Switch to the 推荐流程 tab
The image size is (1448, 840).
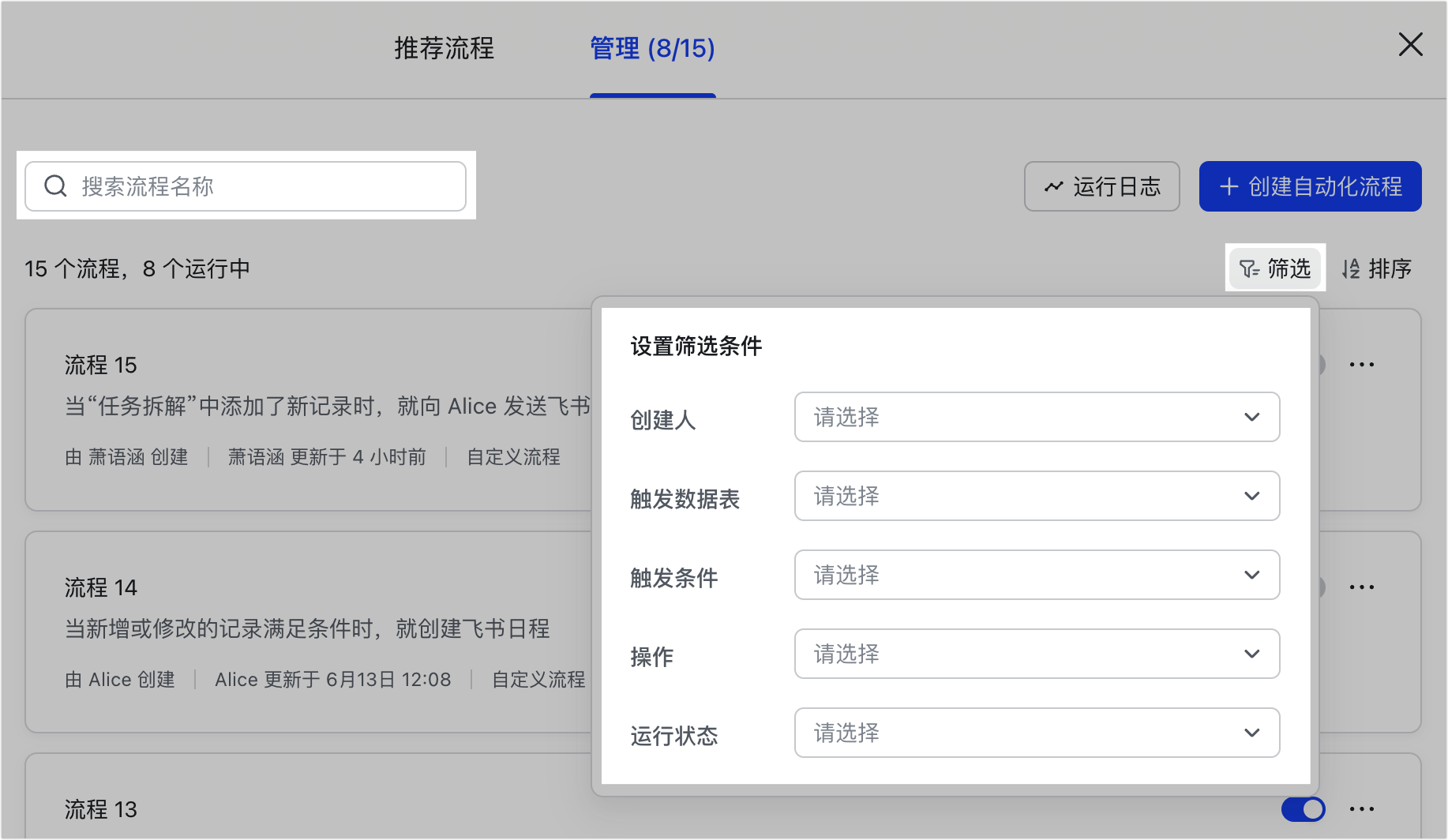coord(444,48)
